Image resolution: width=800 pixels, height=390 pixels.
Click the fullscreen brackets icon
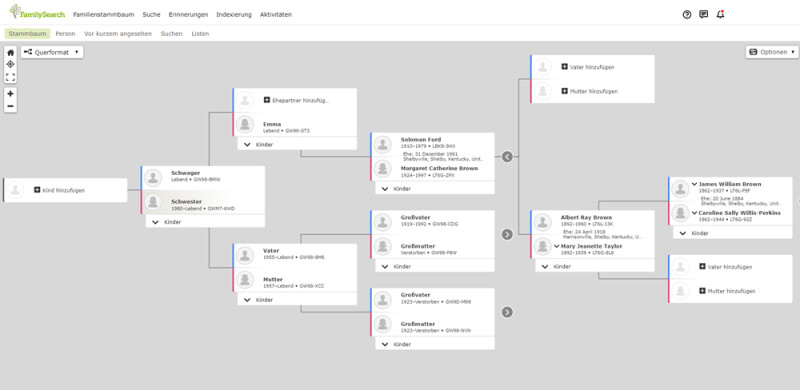(10, 77)
